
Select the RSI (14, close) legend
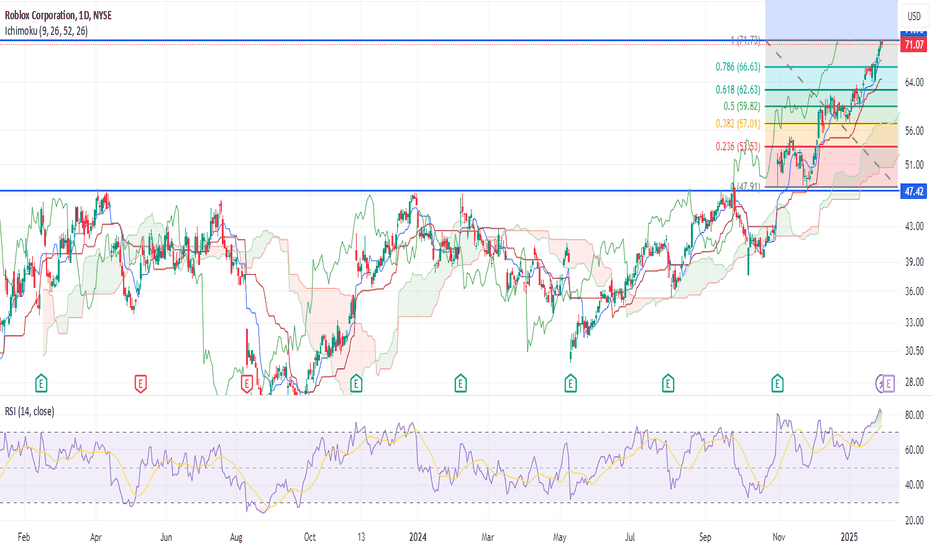[x=30, y=411]
